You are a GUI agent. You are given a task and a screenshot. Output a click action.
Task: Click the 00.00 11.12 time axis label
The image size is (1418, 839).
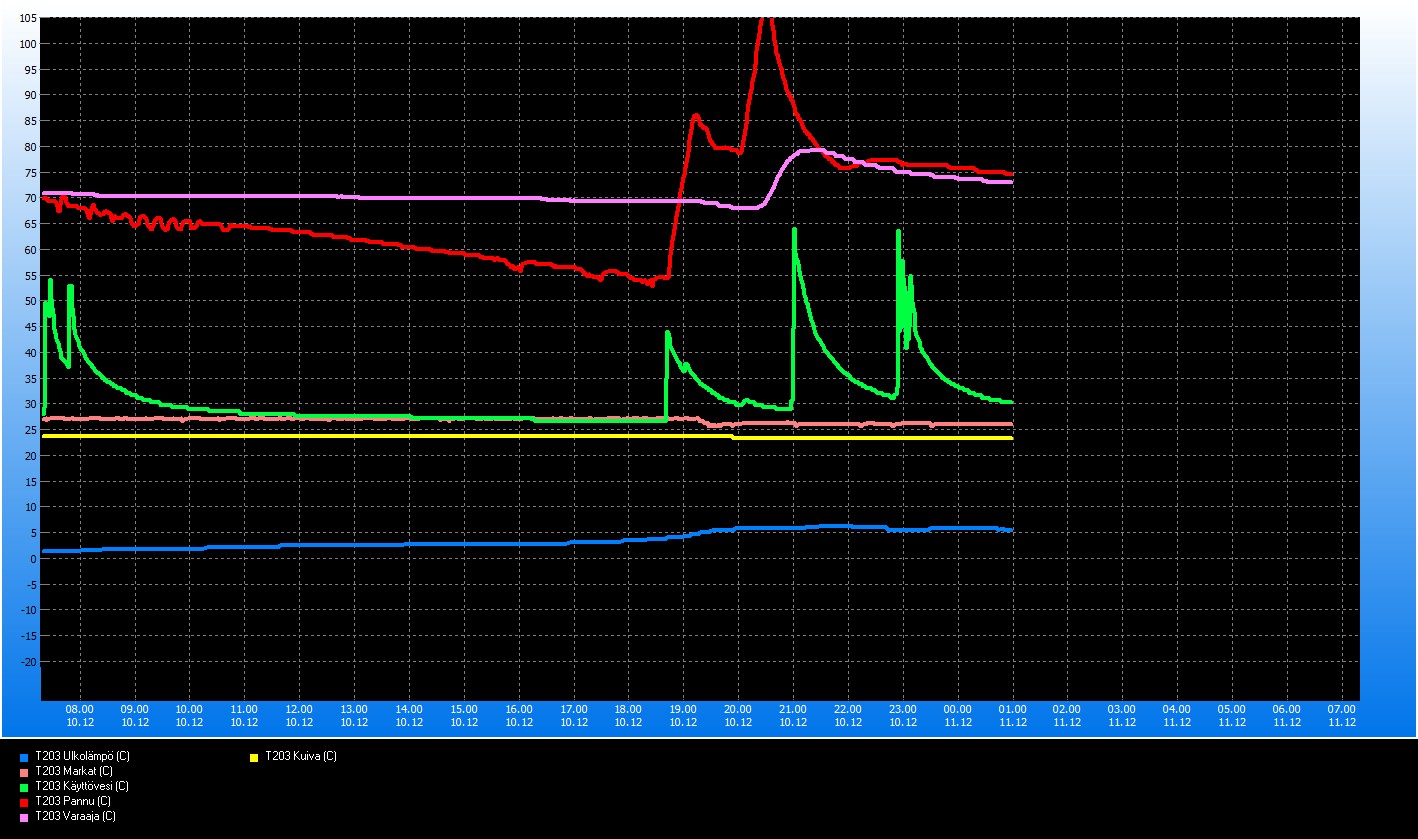tap(958, 715)
